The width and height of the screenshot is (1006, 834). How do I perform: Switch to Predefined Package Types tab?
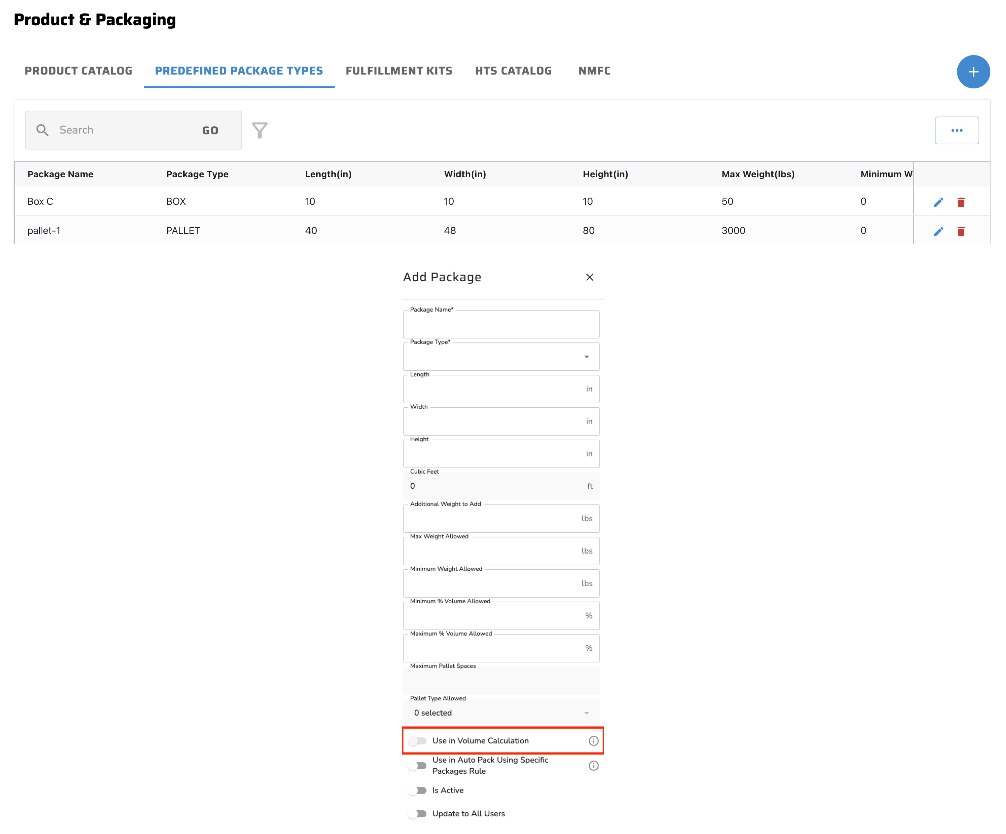(x=239, y=71)
